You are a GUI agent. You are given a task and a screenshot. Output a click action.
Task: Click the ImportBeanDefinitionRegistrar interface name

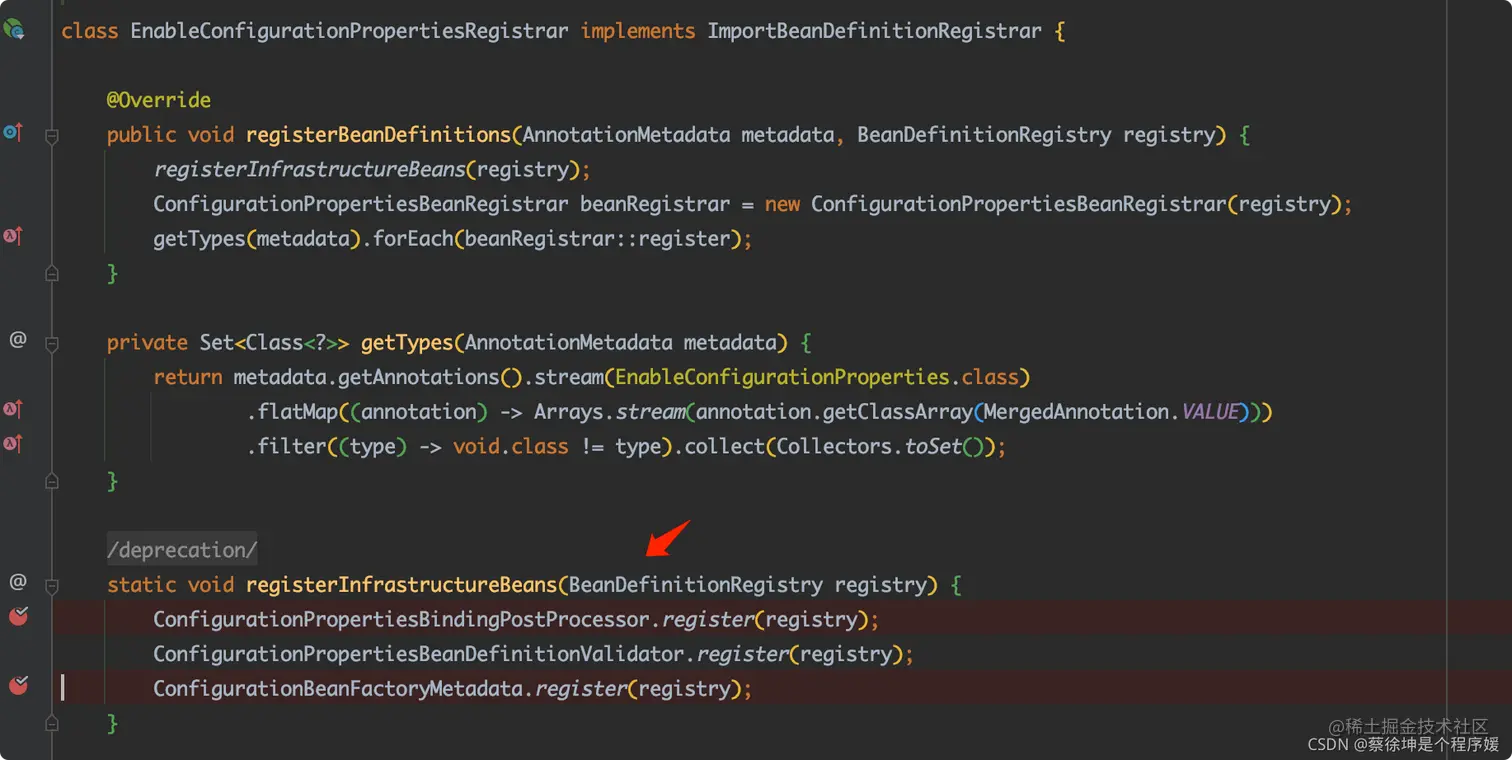pos(875,31)
